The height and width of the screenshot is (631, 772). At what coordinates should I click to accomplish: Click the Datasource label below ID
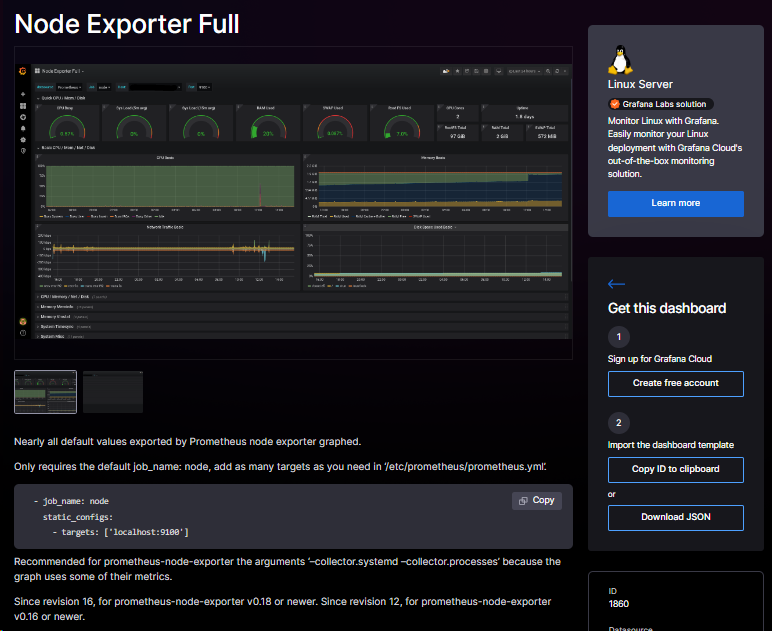630,629
